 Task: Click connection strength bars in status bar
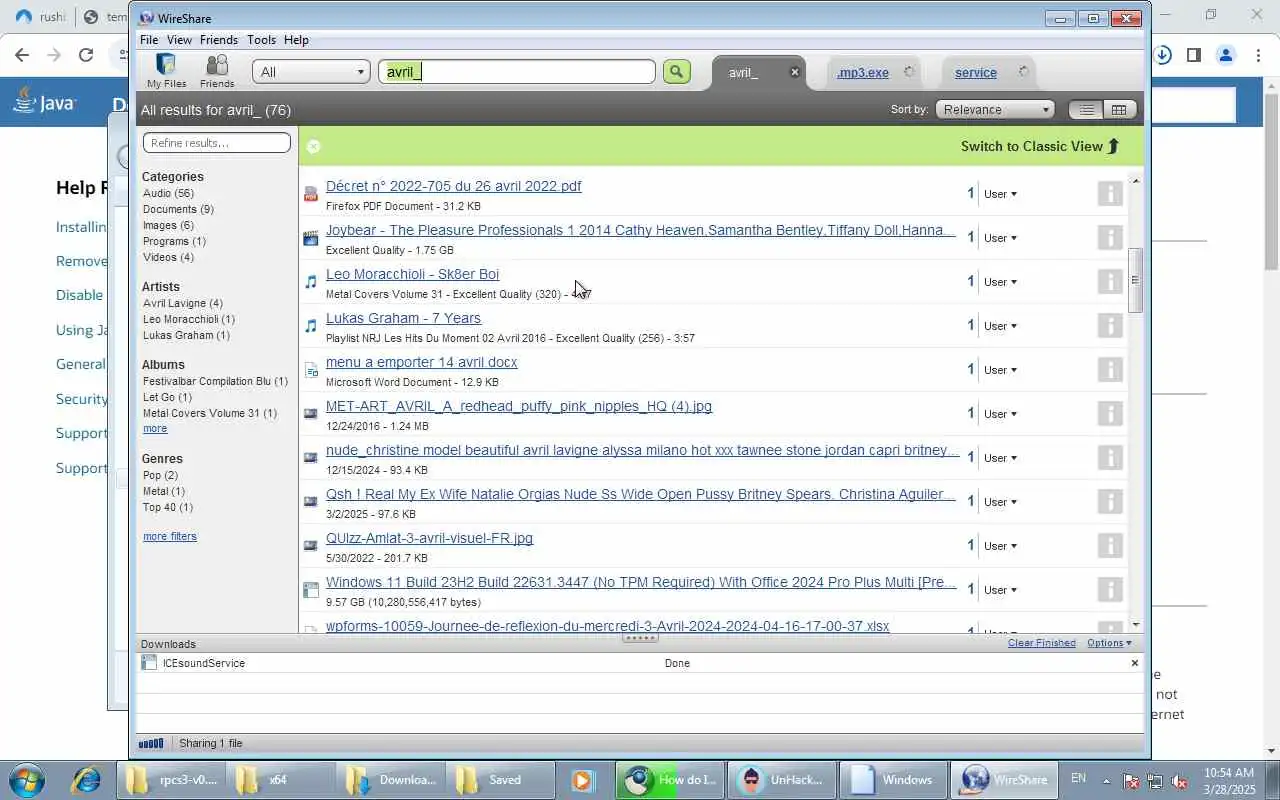click(150, 743)
